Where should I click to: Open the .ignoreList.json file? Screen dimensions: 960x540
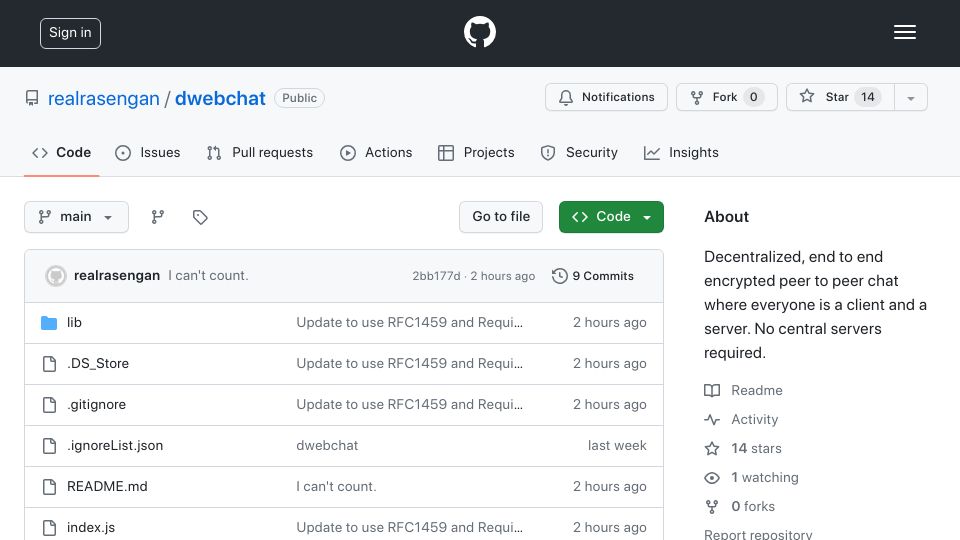pos(115,446)
